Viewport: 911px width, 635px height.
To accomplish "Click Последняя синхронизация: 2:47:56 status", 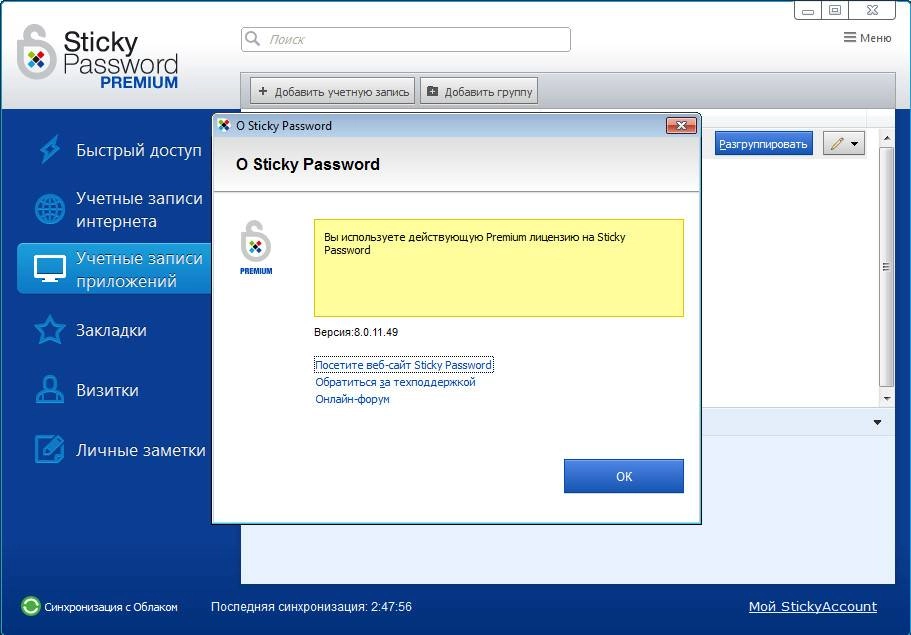I will tap(311, 607).
